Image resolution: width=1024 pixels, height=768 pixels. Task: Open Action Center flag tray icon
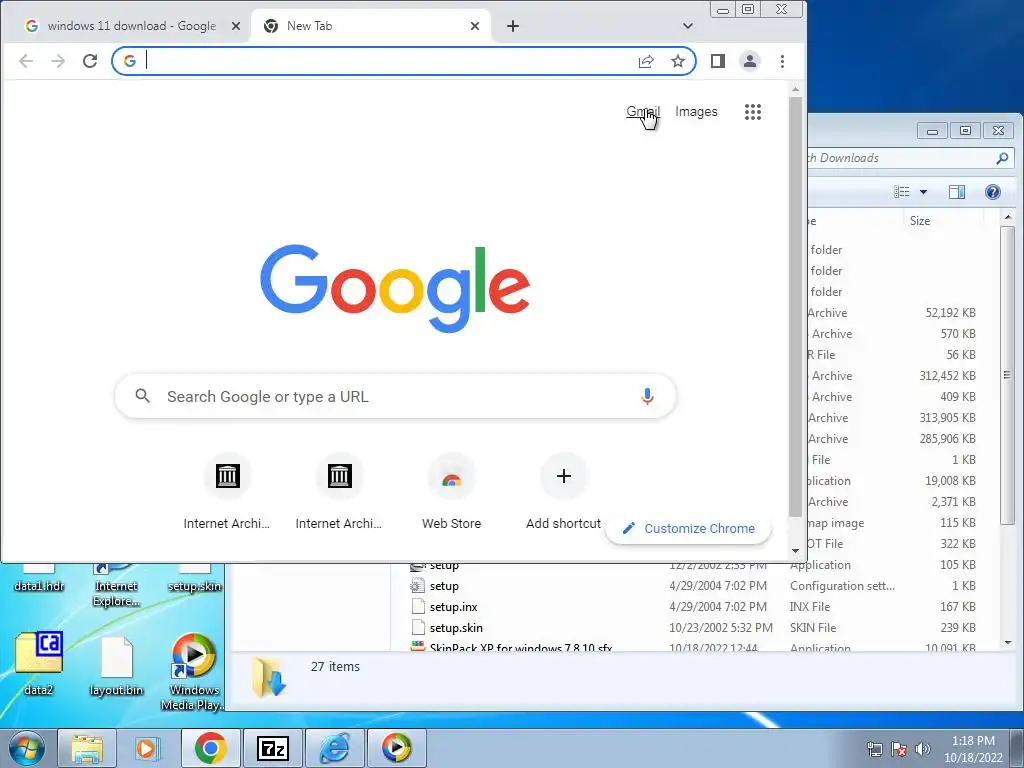[x=899, y=749]
